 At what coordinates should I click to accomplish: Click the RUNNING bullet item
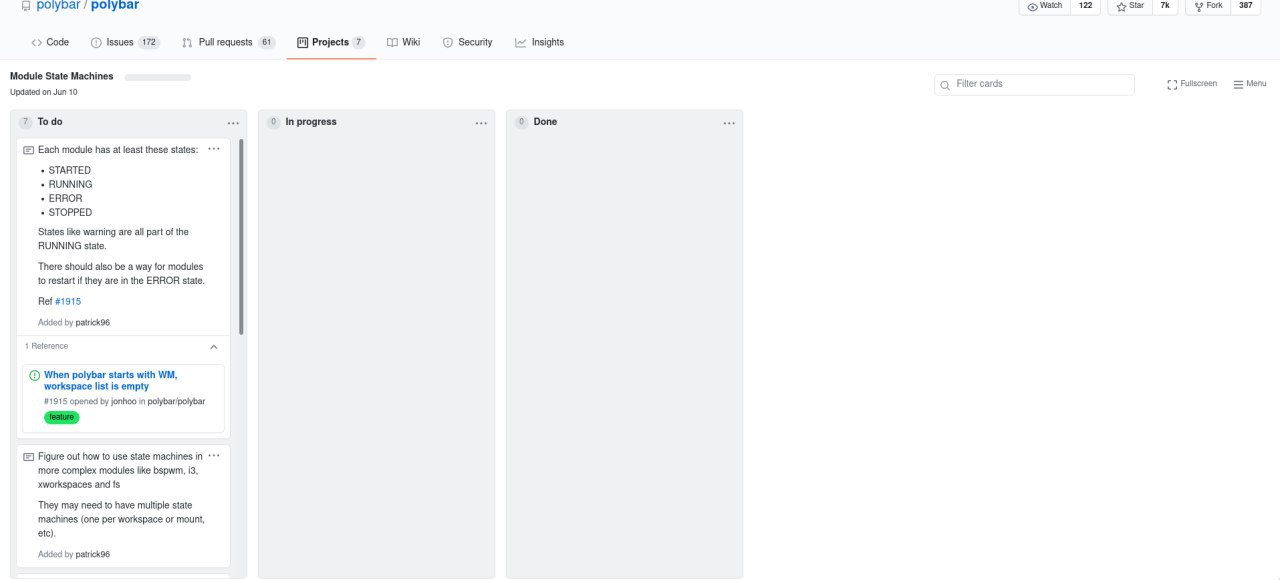click(70, 185)
